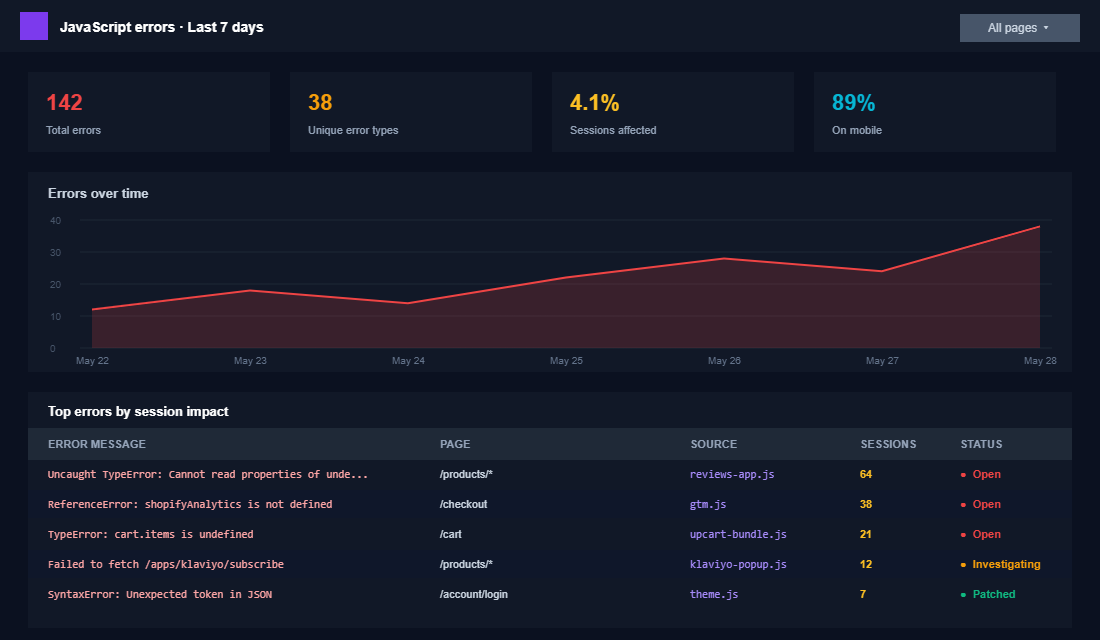Click the May 25 axis label
Viewport: 1100px width, 640px height.
pyautogui.click(x=566, y=361)
